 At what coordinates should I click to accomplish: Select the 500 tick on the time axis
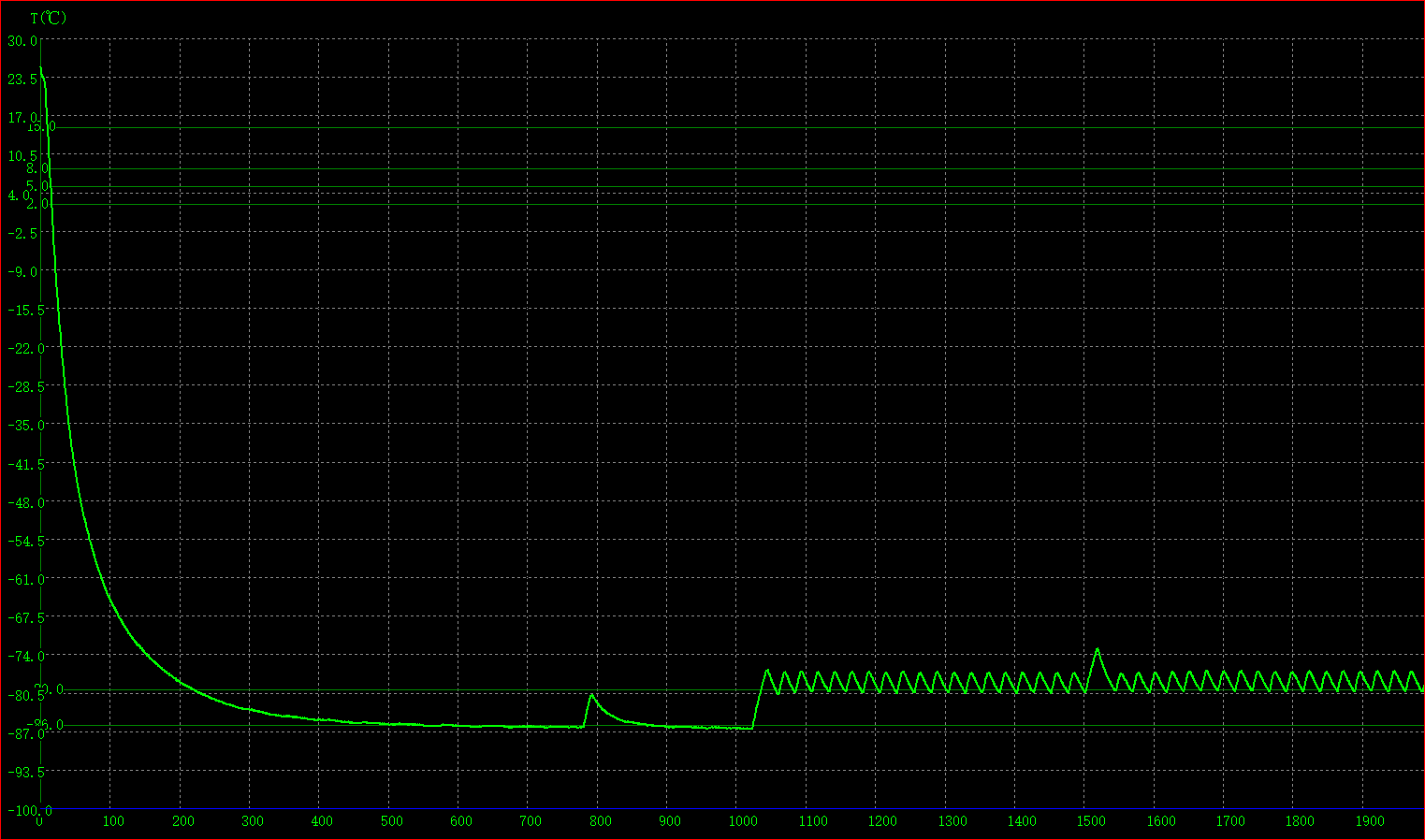pyautogui.click(x=391, y=821)
